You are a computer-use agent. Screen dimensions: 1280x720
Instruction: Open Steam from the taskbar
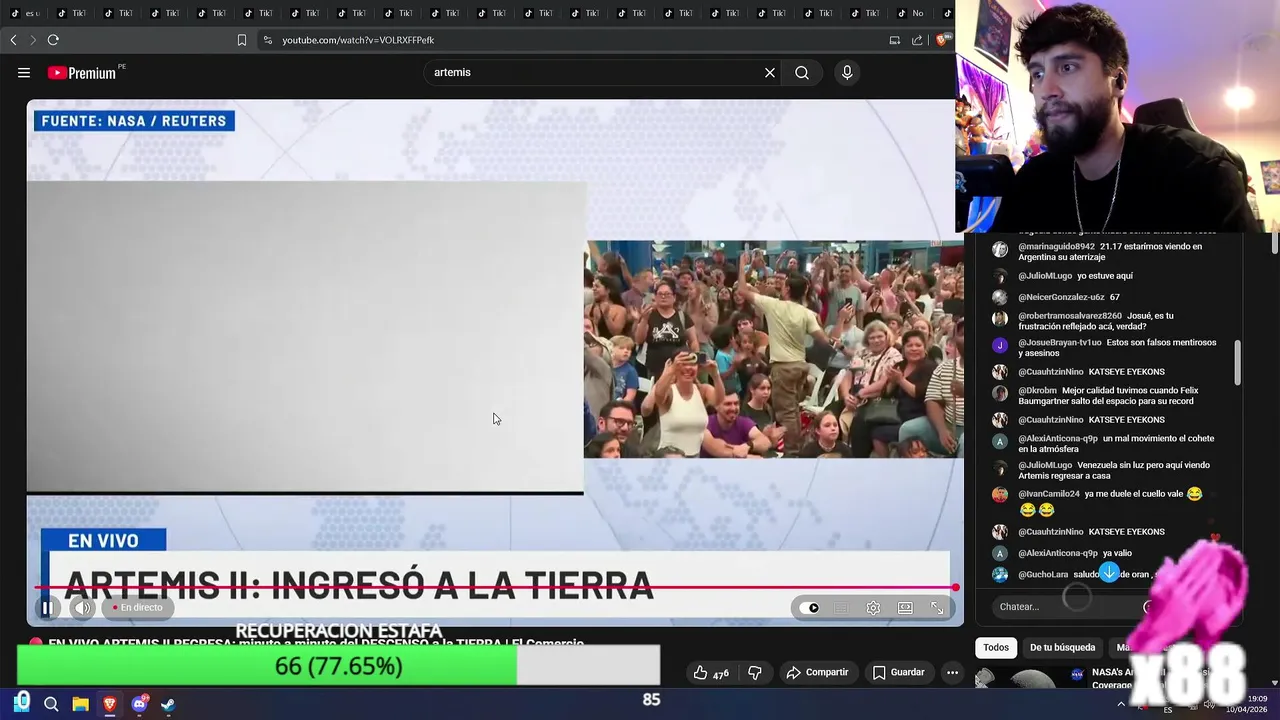point(168,704)
